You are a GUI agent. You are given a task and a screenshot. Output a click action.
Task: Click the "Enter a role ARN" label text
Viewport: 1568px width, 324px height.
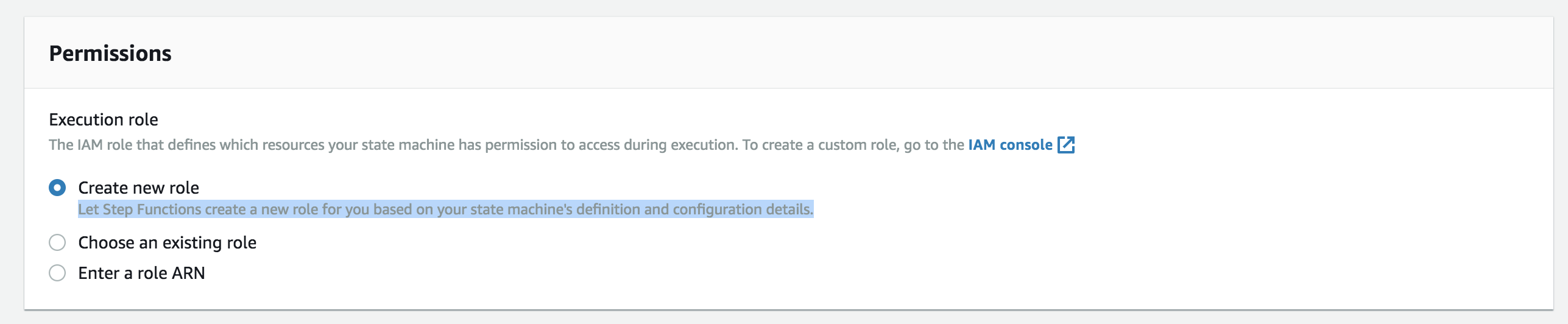pyautogui.click(x=141, y=273)
